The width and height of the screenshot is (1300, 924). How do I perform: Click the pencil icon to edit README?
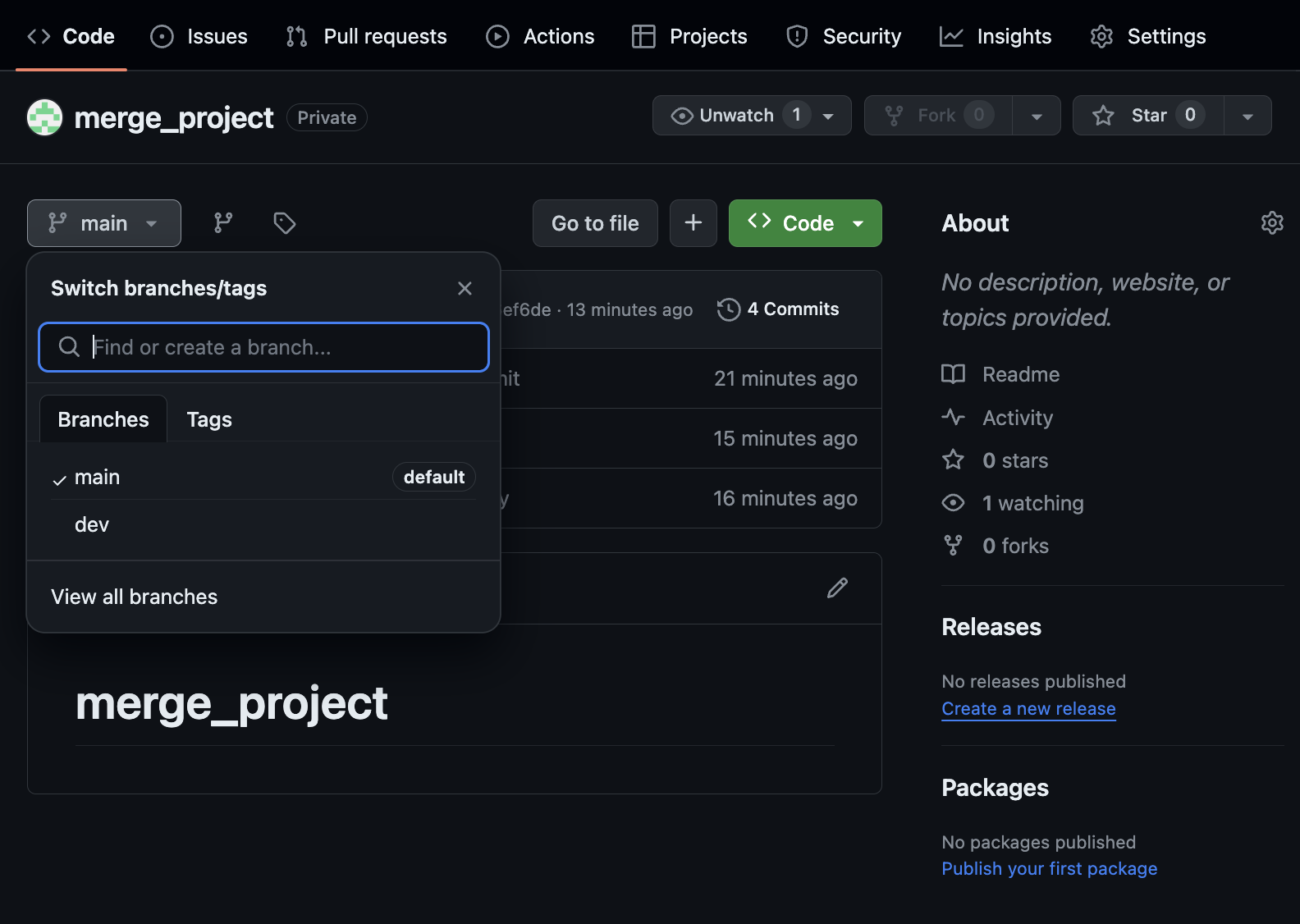pos(837,588)
